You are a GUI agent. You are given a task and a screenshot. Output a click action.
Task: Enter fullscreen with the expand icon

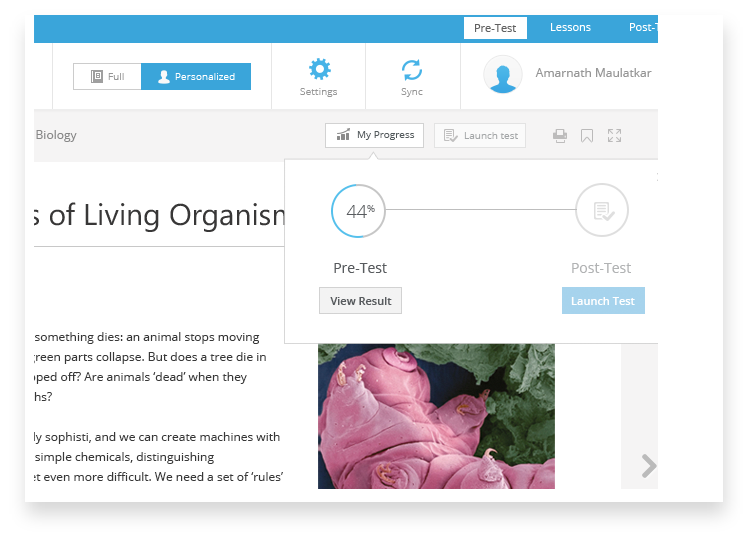click(614, 136)
